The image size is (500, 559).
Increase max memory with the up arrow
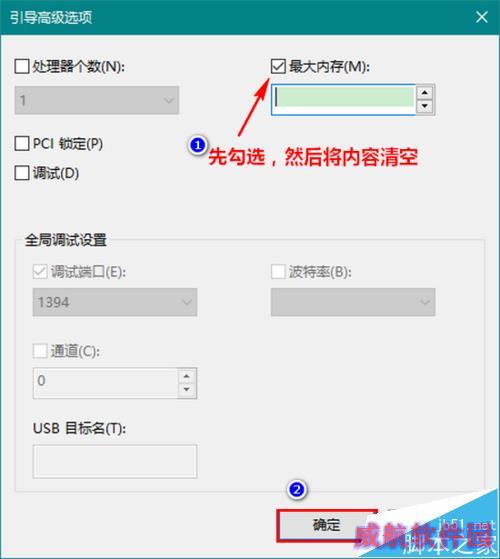pos(424,93)
